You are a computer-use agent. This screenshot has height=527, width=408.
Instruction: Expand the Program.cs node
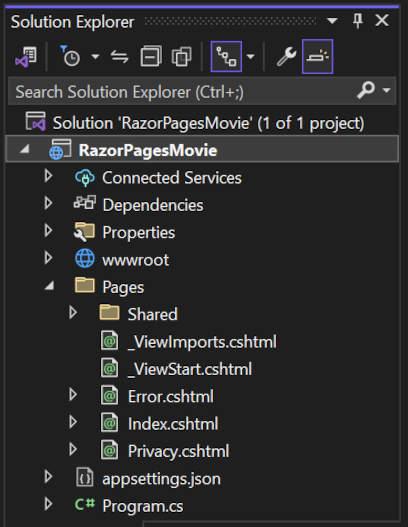point(48,504)
